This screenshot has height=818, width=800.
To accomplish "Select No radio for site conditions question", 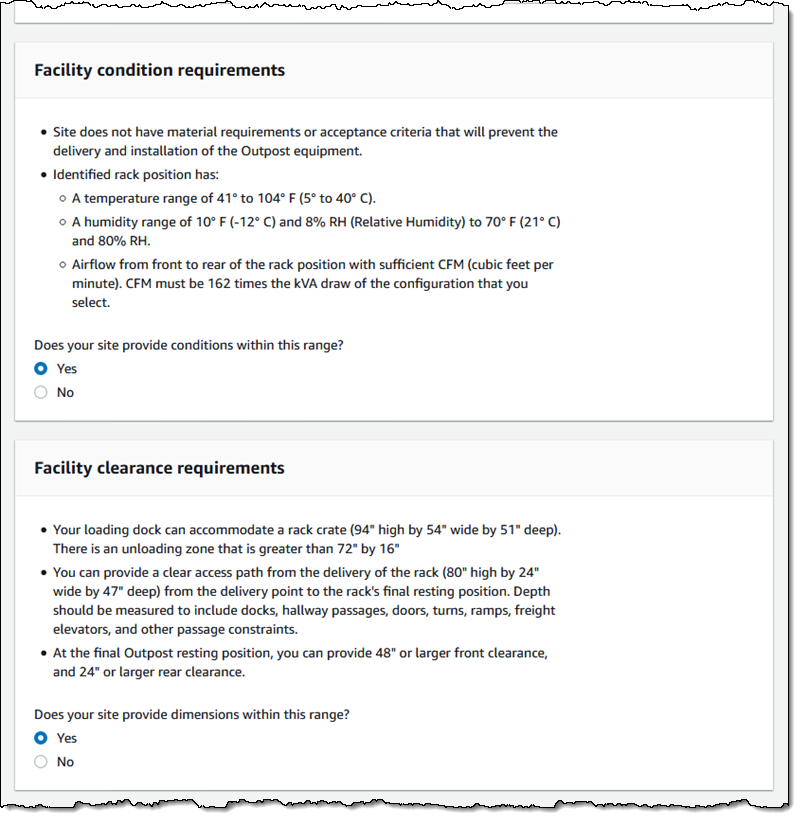I will point(41,393).
